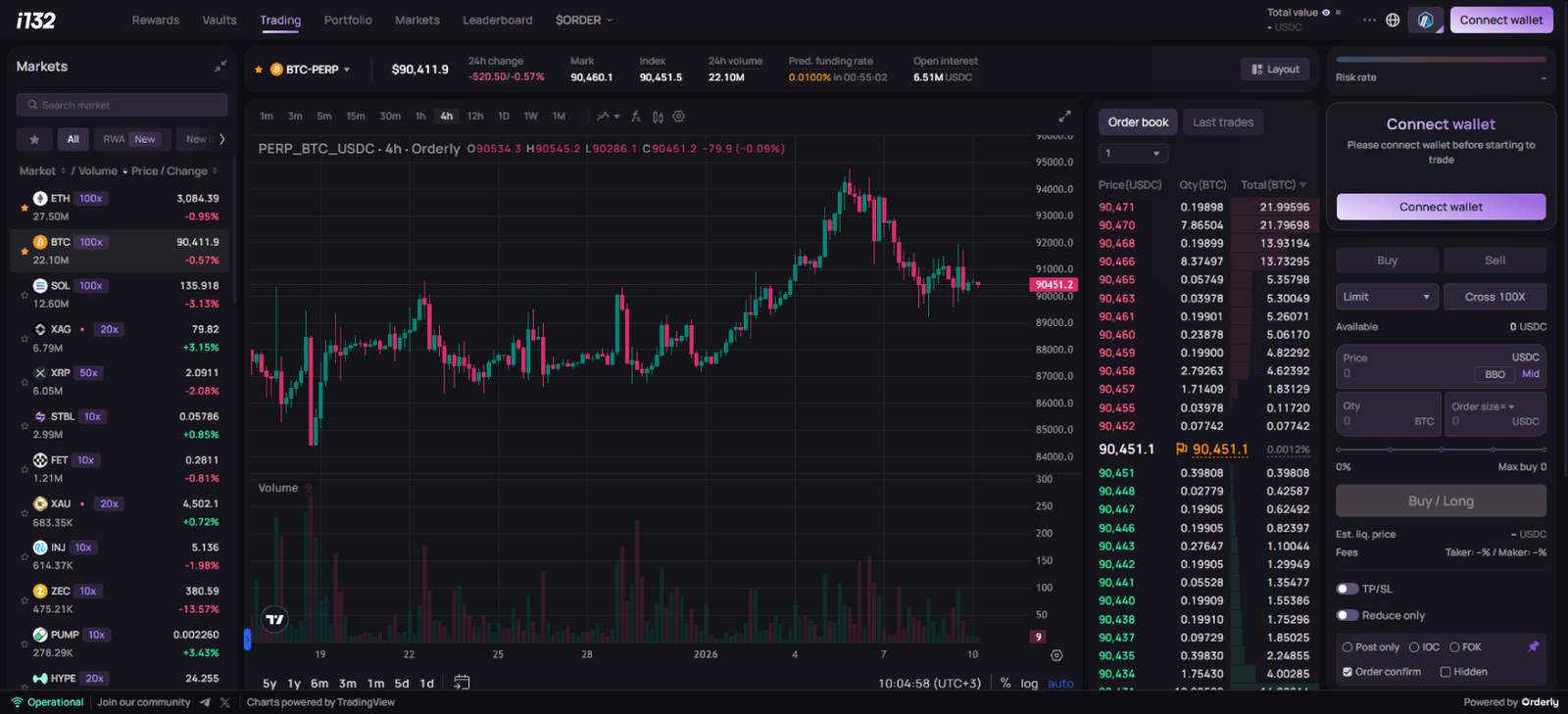This screenshot has width=1568, height=714.
Task: Switch to the Last trades tab
Action: click(1222, 122)
